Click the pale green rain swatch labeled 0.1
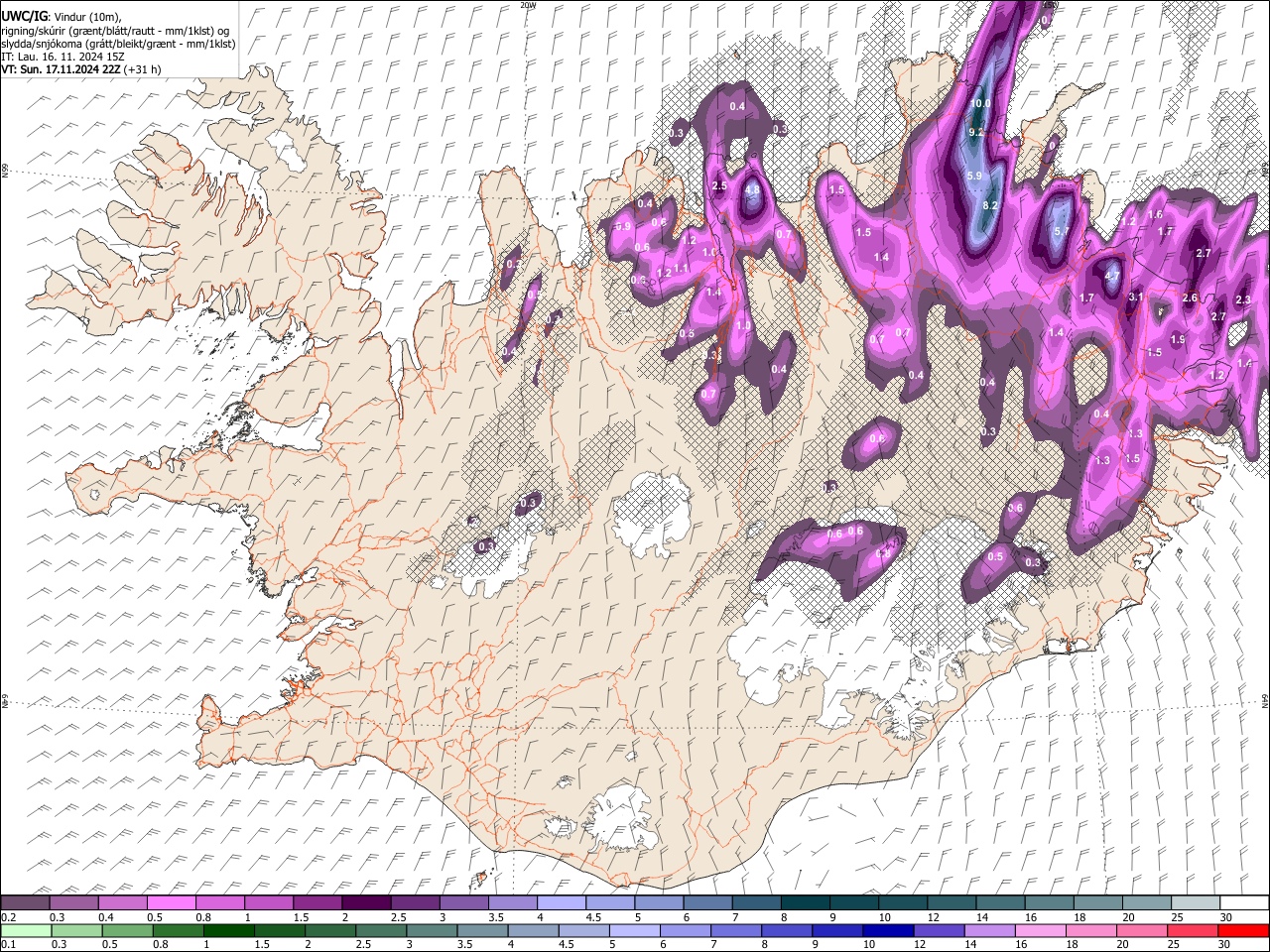 pos(25,931)
